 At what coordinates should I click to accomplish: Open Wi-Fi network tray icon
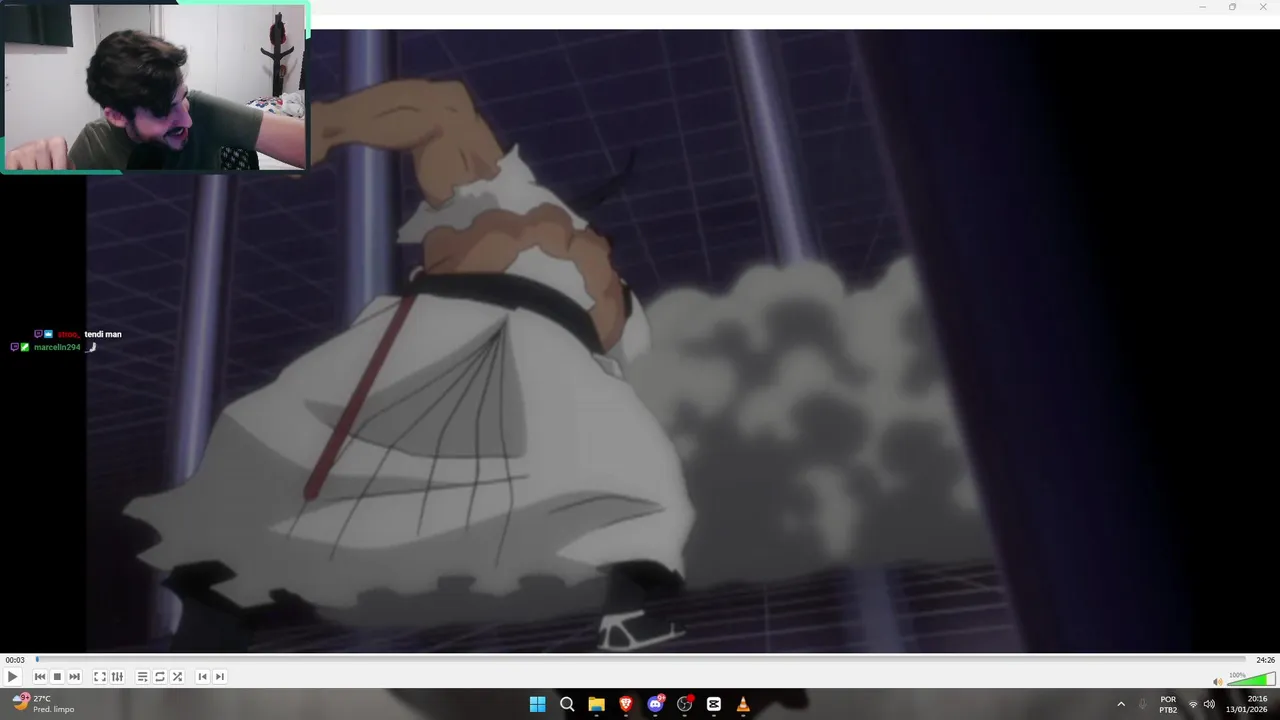(1193, 704)
